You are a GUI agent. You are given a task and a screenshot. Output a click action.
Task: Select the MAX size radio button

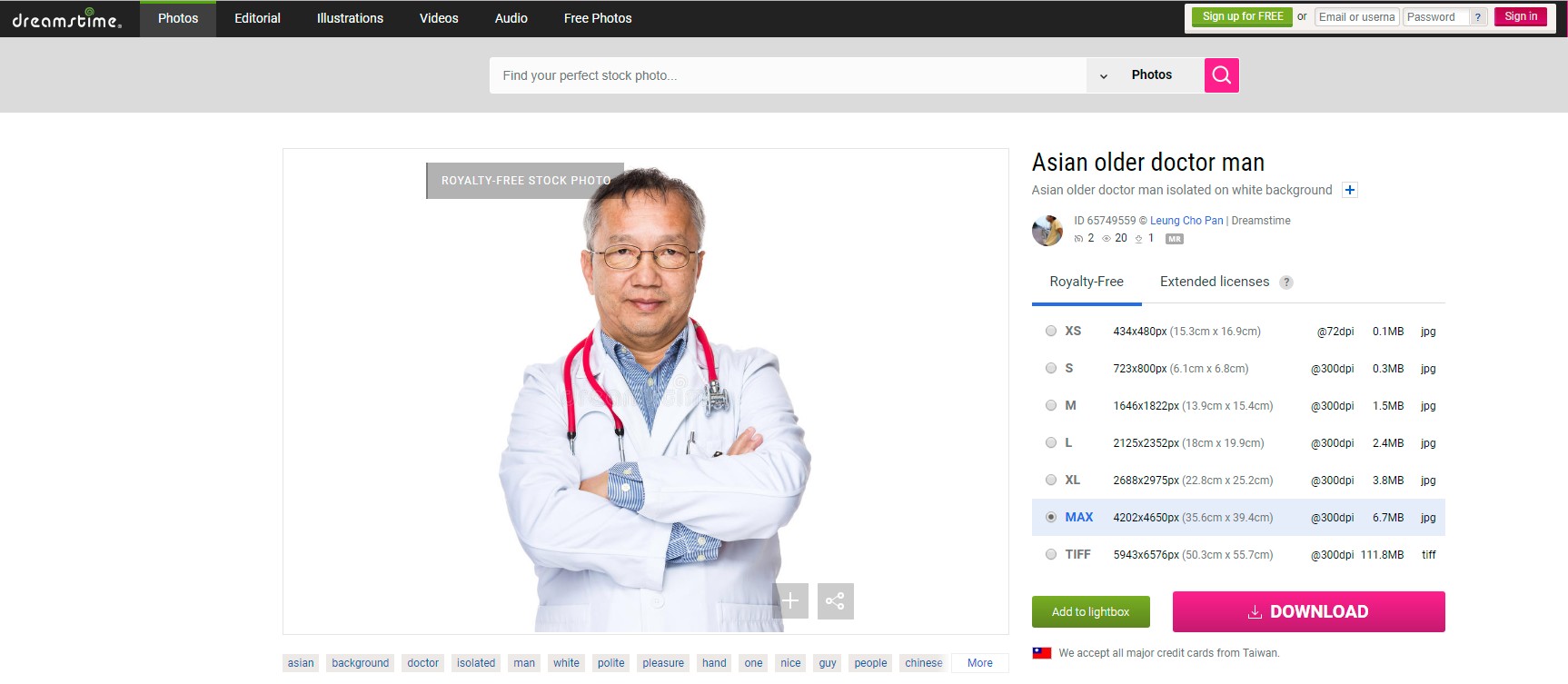[x=1051, y=518]
